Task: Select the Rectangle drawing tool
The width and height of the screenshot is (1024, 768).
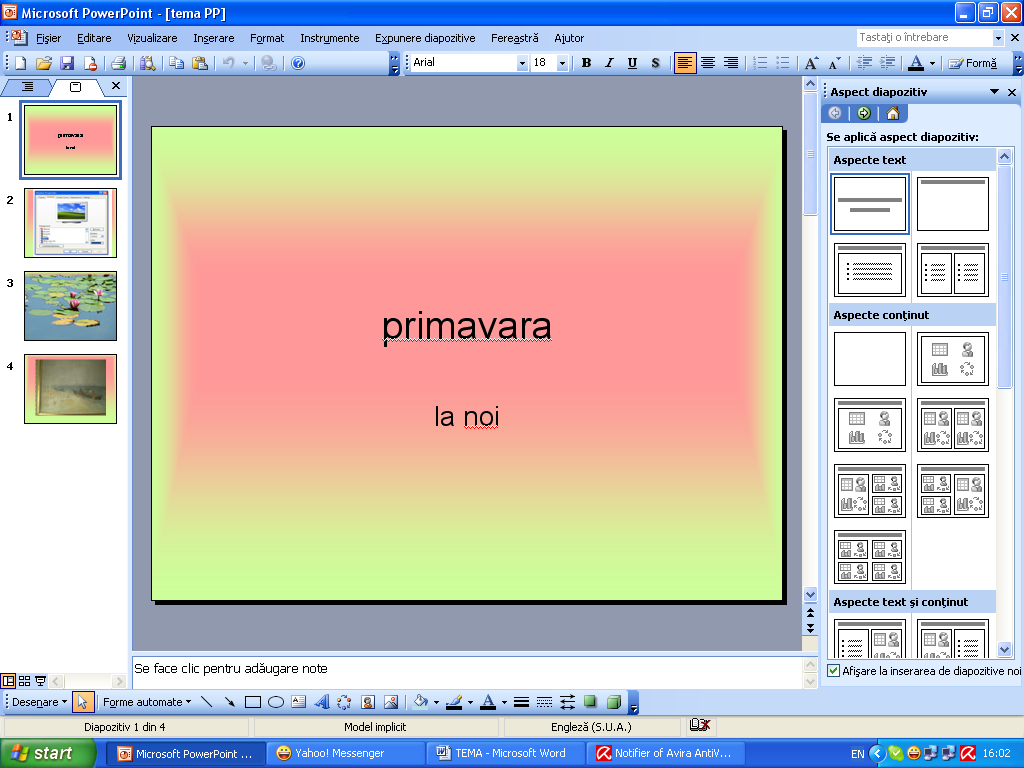Action: 253,702
